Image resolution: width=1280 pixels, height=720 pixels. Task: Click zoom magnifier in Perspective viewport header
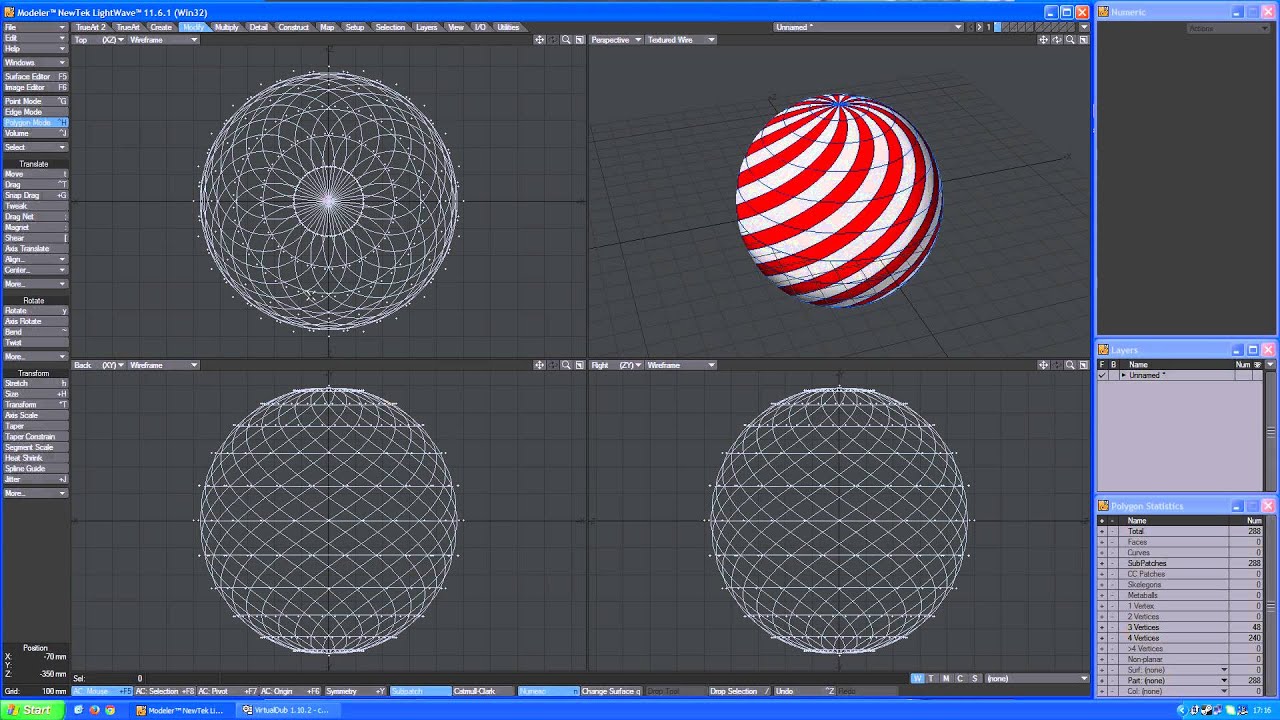coord(1070,40)
